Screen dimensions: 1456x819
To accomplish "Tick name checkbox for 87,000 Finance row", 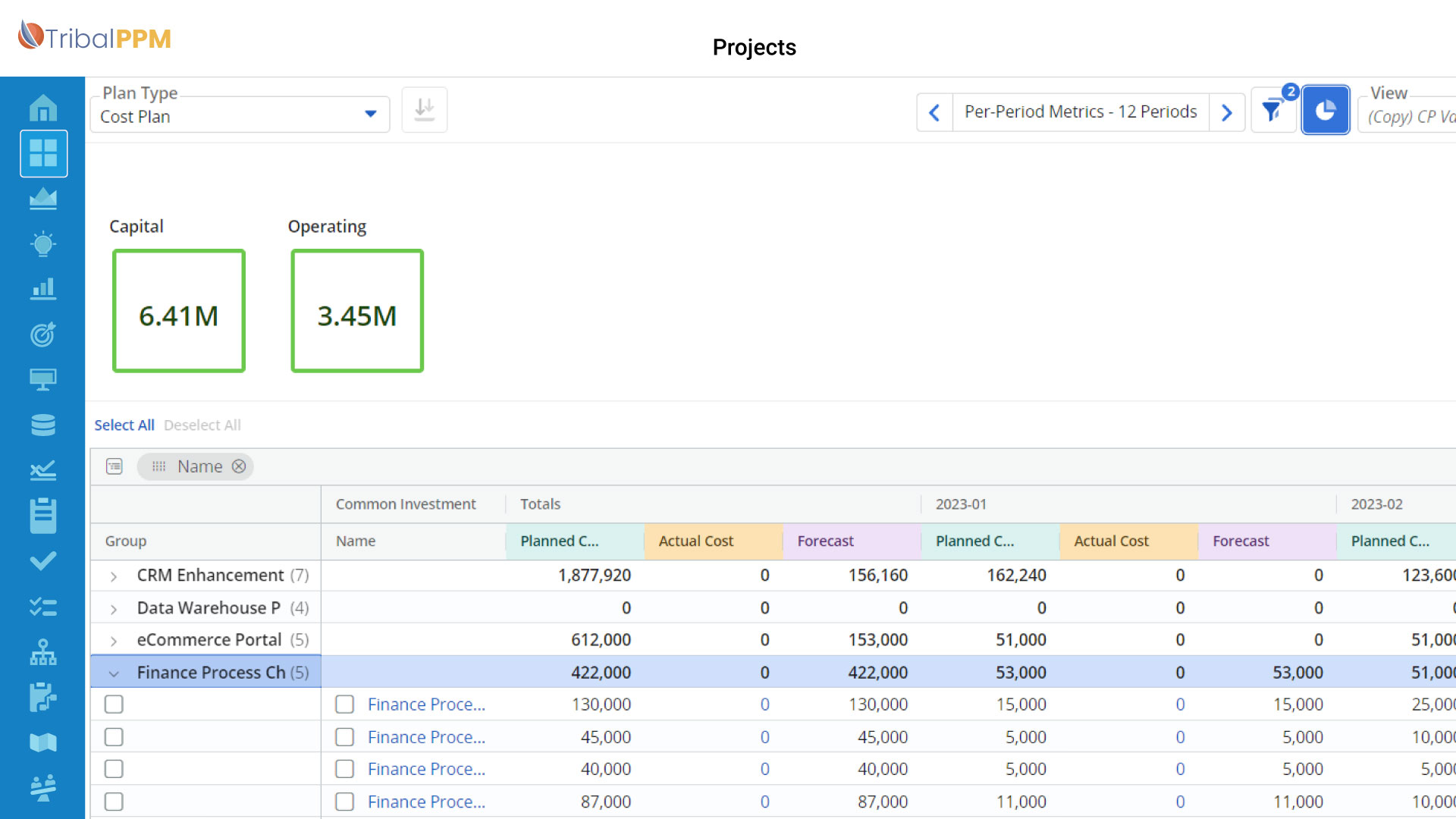I will (x=345, y=802).
